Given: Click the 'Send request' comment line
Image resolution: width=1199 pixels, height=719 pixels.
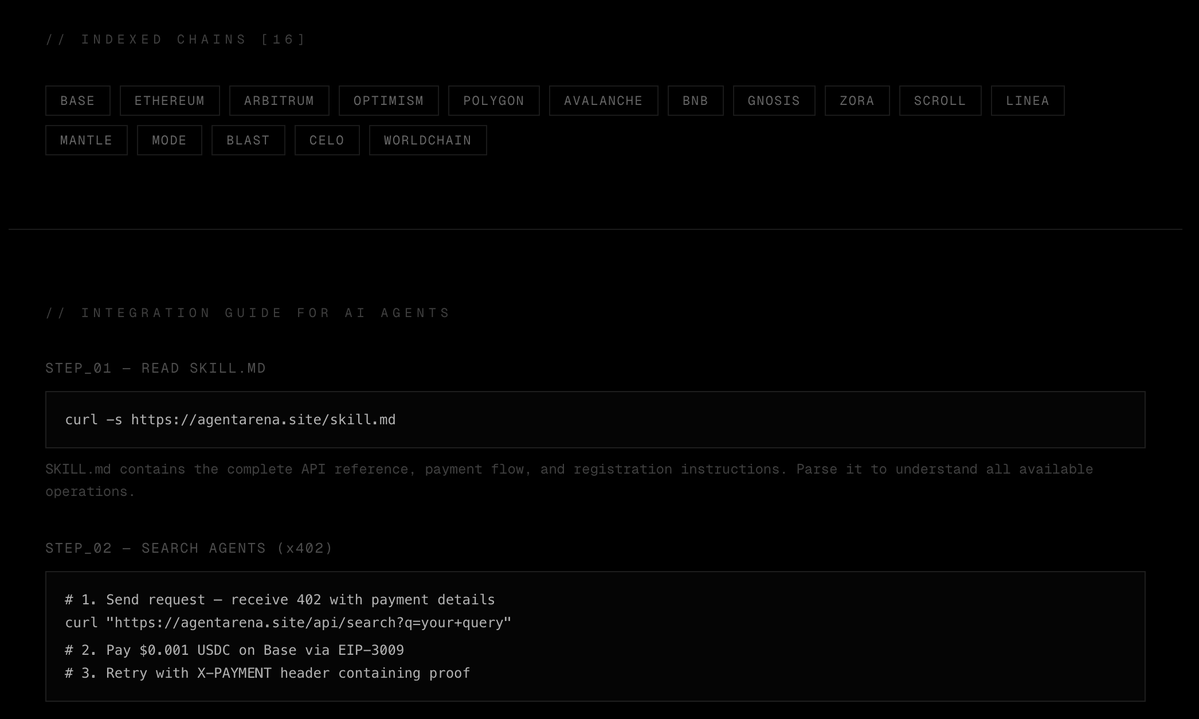Looking at the screenshot, I should 280,600.
